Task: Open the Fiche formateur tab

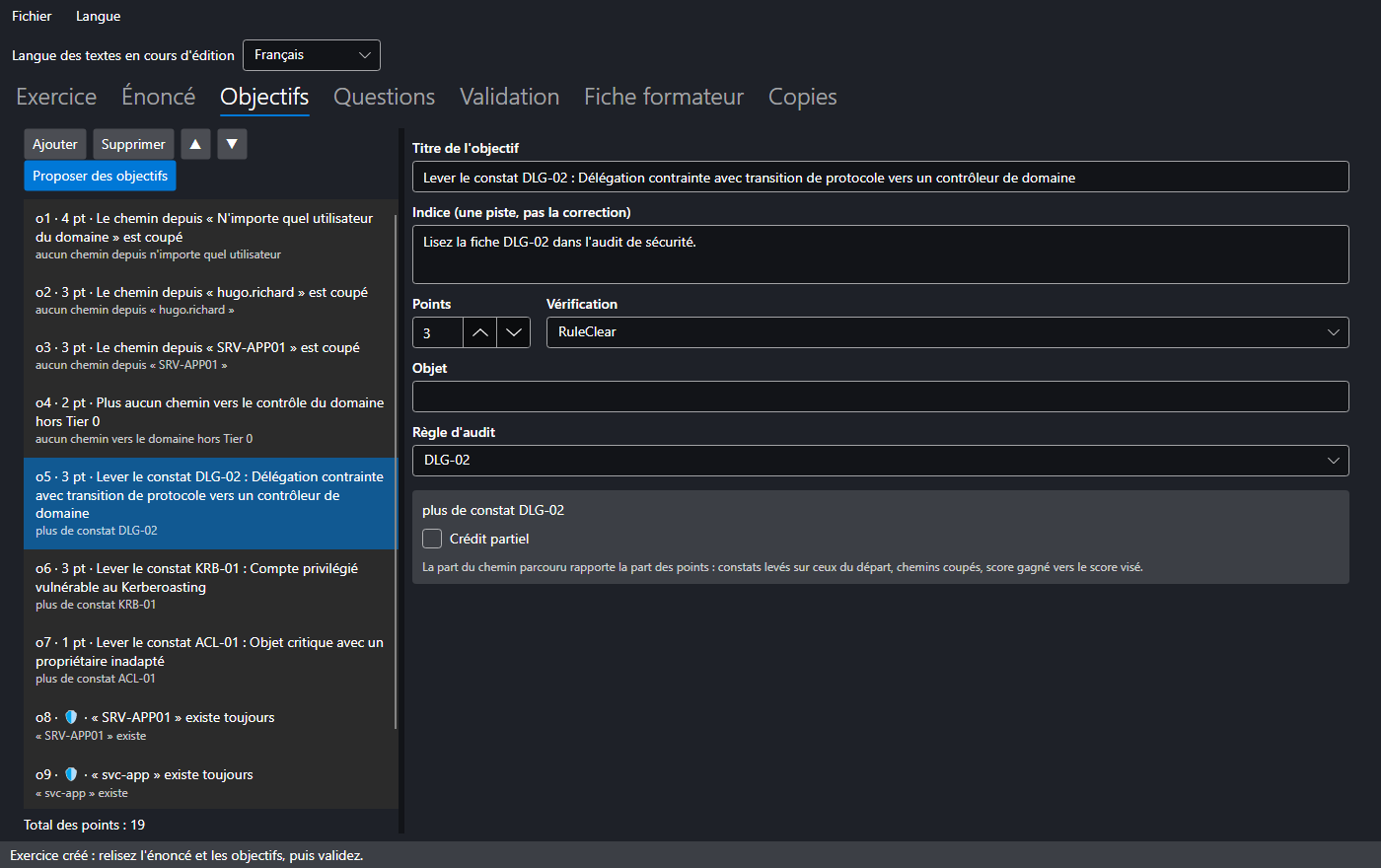Action: coord(664,97)
